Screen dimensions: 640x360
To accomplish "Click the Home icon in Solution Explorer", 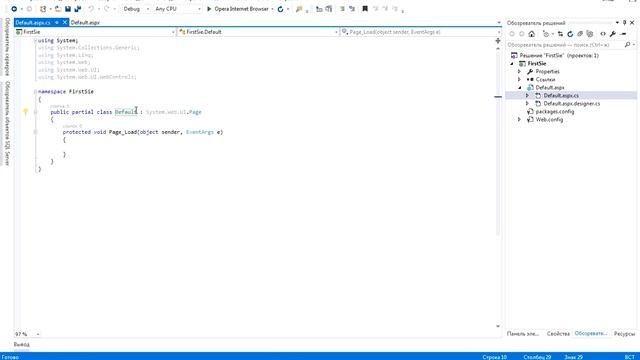I will click(531, 34).
